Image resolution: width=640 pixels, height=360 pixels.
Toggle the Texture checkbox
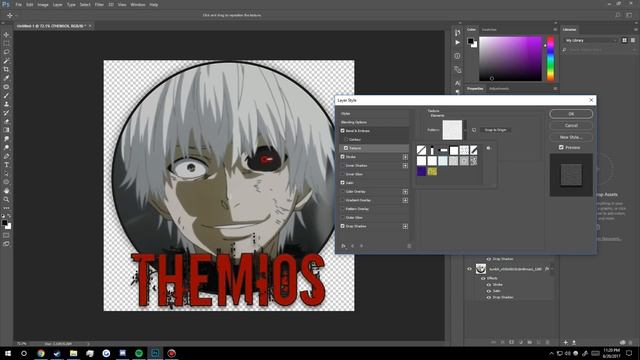(x=346, y=148)
